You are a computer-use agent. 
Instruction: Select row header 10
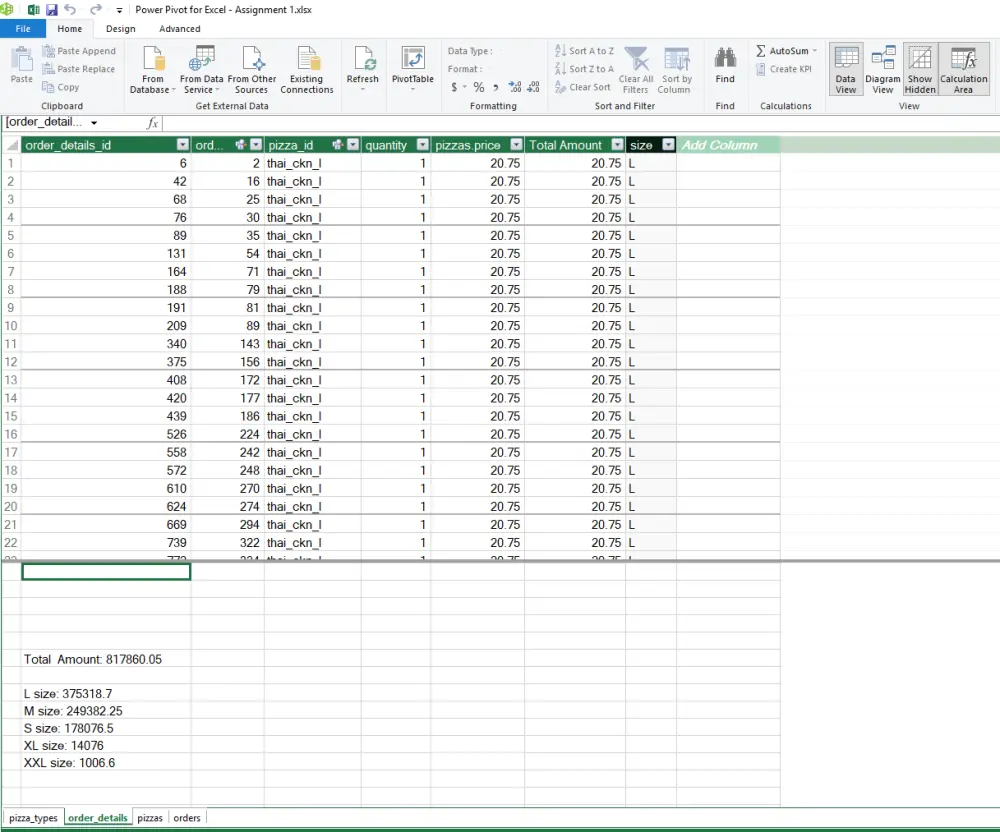(11, 326)
